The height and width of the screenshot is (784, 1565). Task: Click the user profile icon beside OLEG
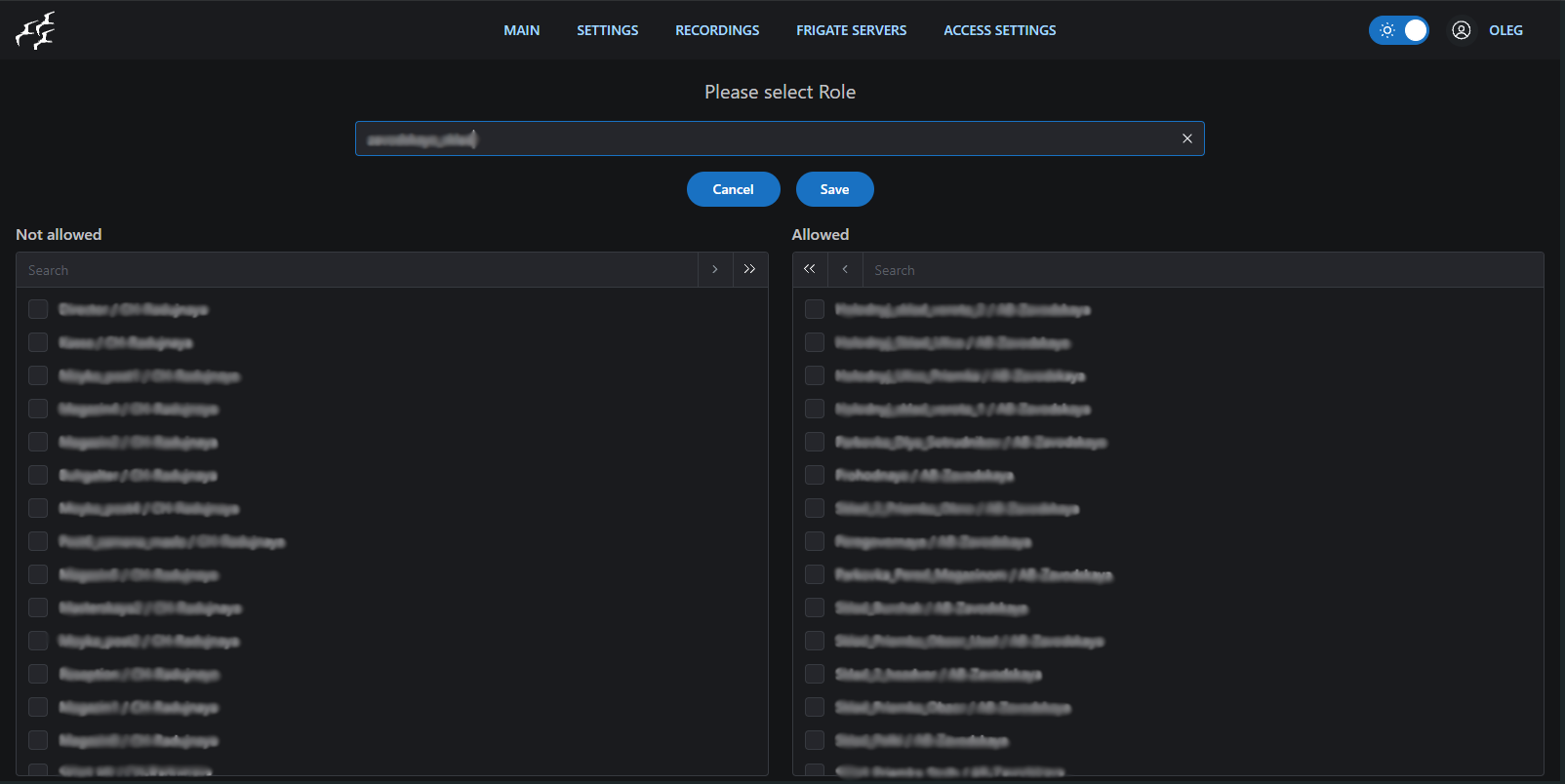click(x=1461, y=30)
